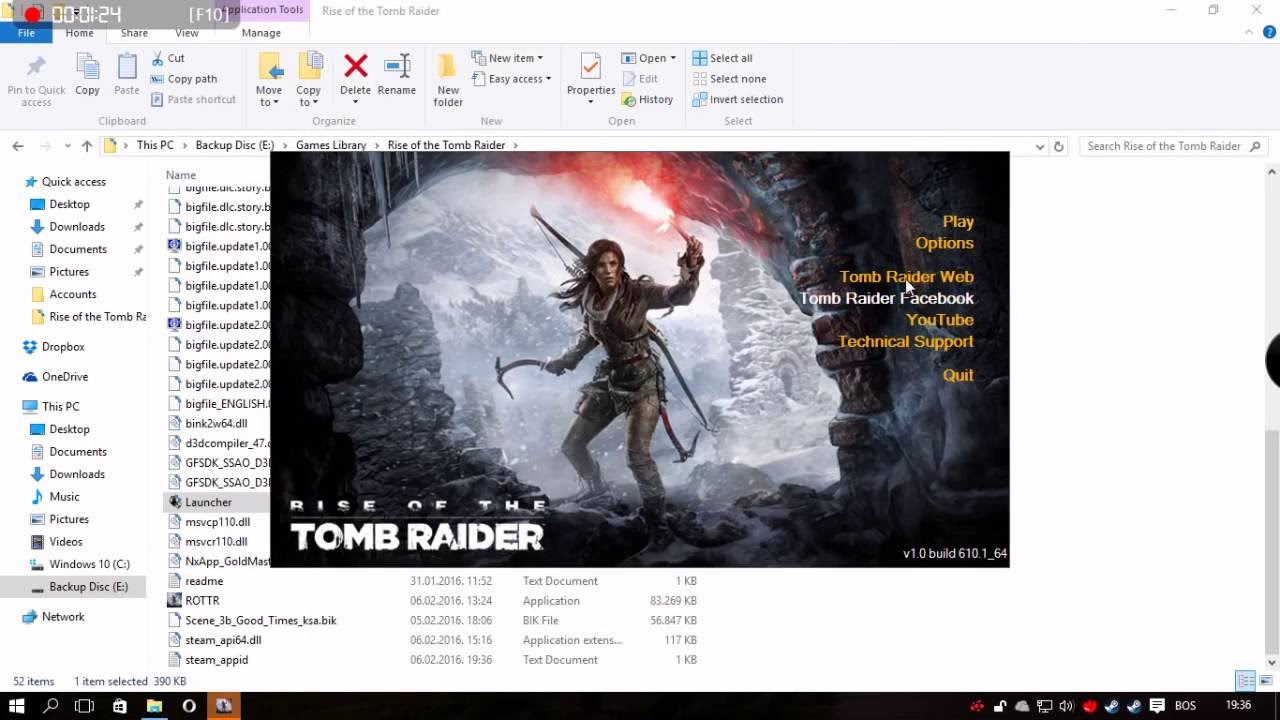
Task: Open the File tab
Action: [x=26, y=33]
